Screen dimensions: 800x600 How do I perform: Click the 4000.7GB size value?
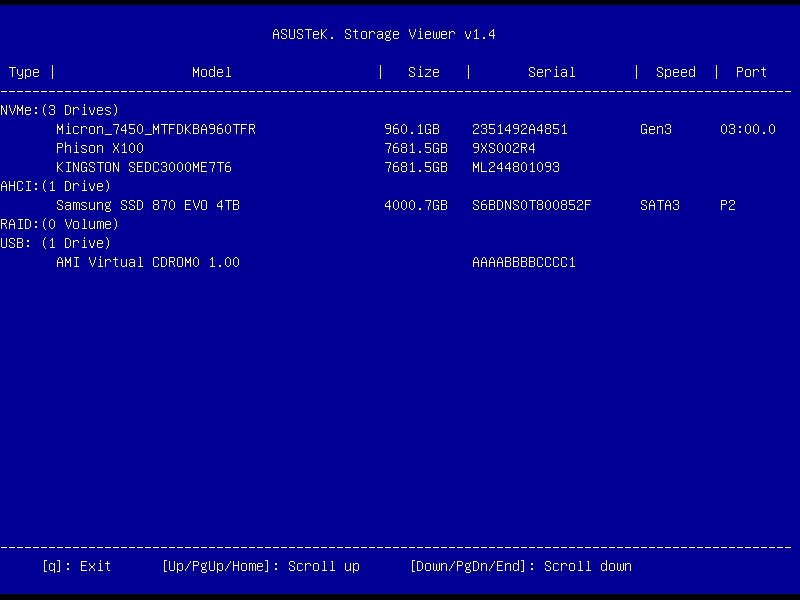click(416, 205)
